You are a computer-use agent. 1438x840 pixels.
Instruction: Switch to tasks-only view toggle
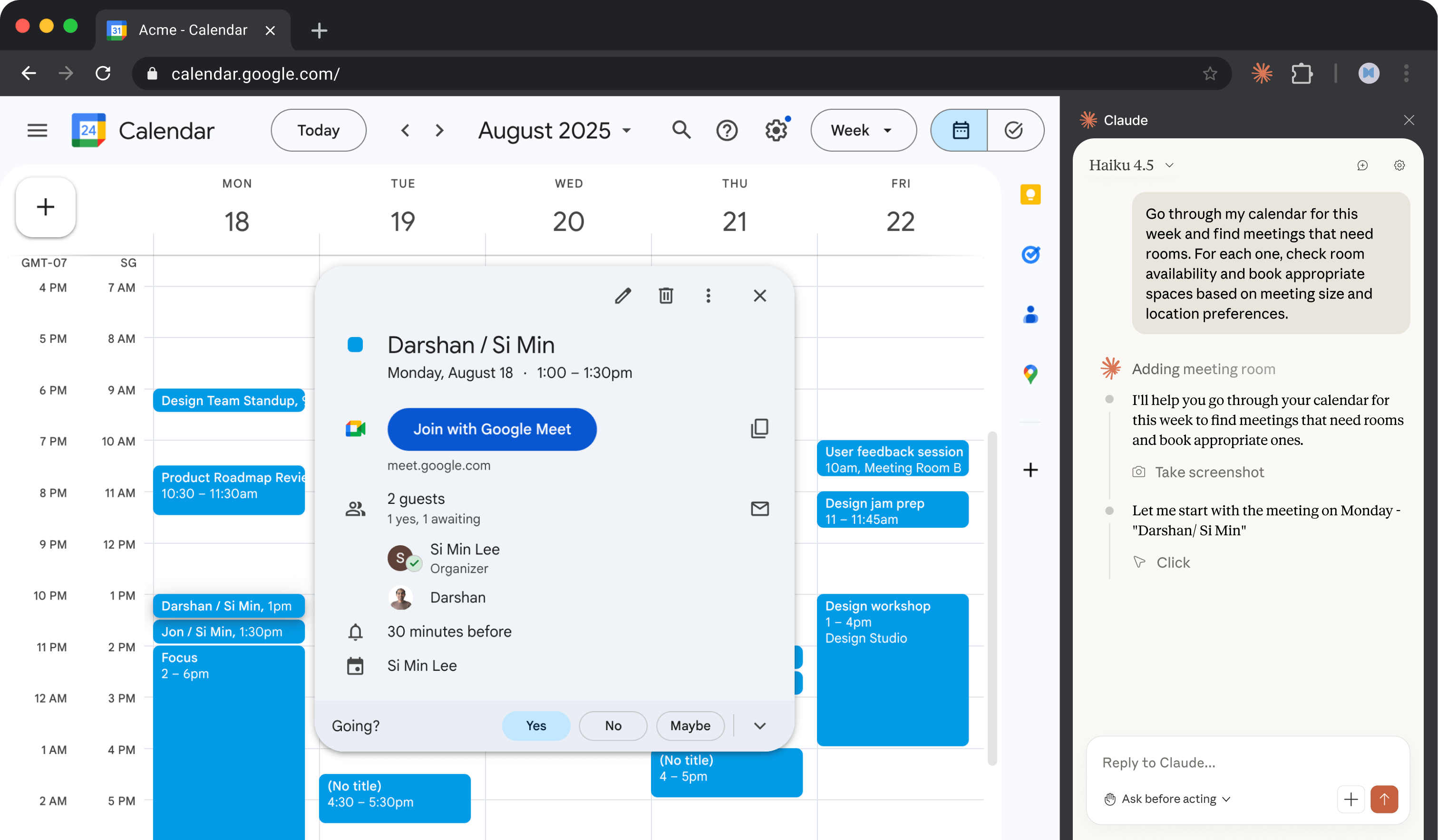click(x=1014, y=130)
